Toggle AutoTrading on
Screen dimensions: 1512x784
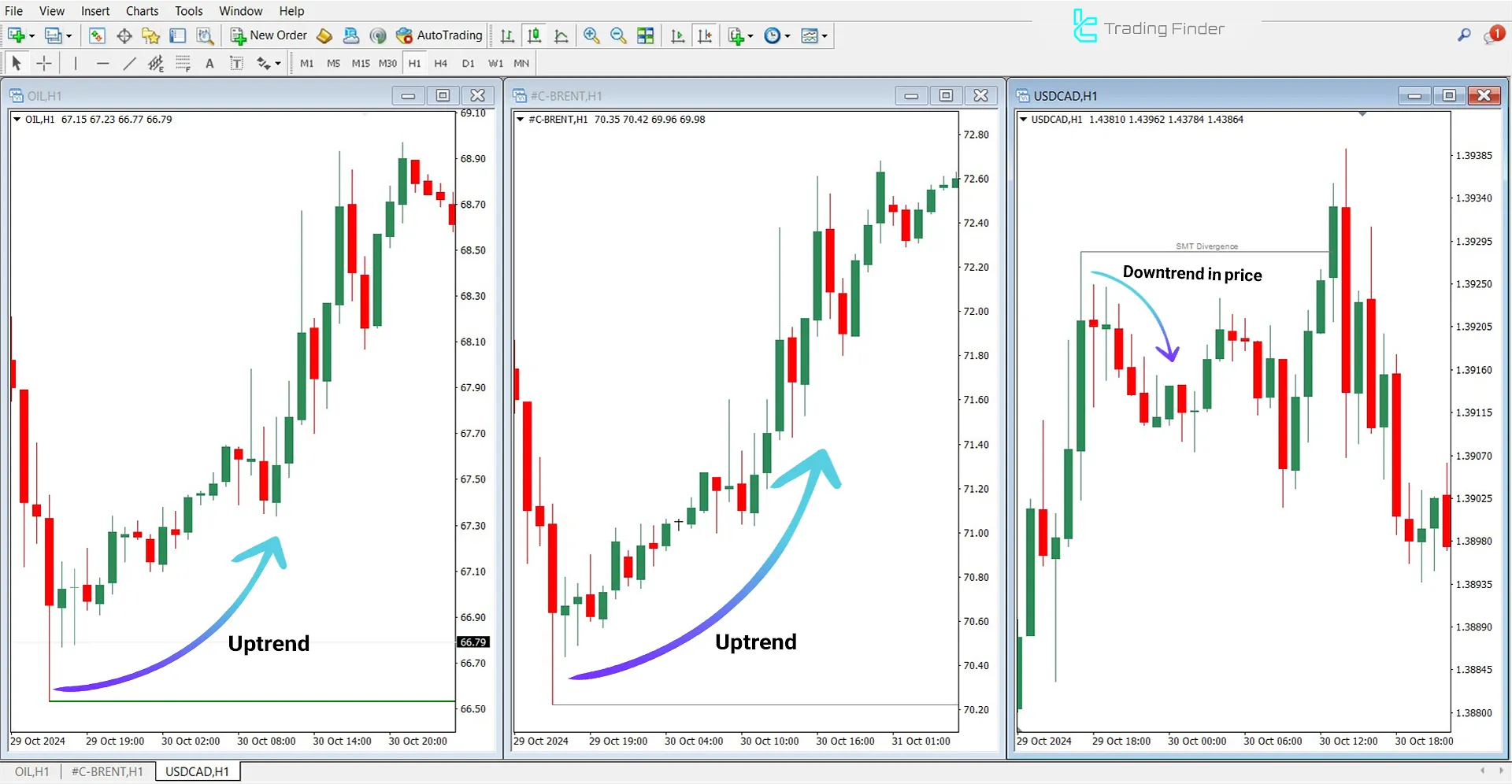(439, 35)
